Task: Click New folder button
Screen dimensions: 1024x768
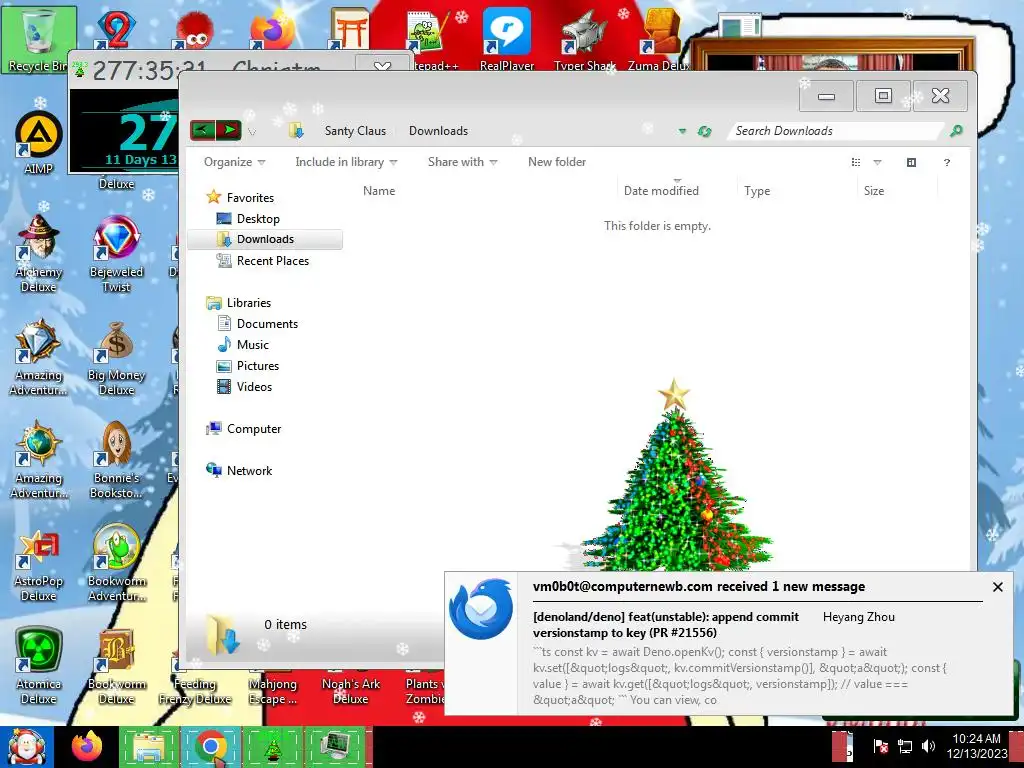Action: pyautogui.click(x=556, y=162)
